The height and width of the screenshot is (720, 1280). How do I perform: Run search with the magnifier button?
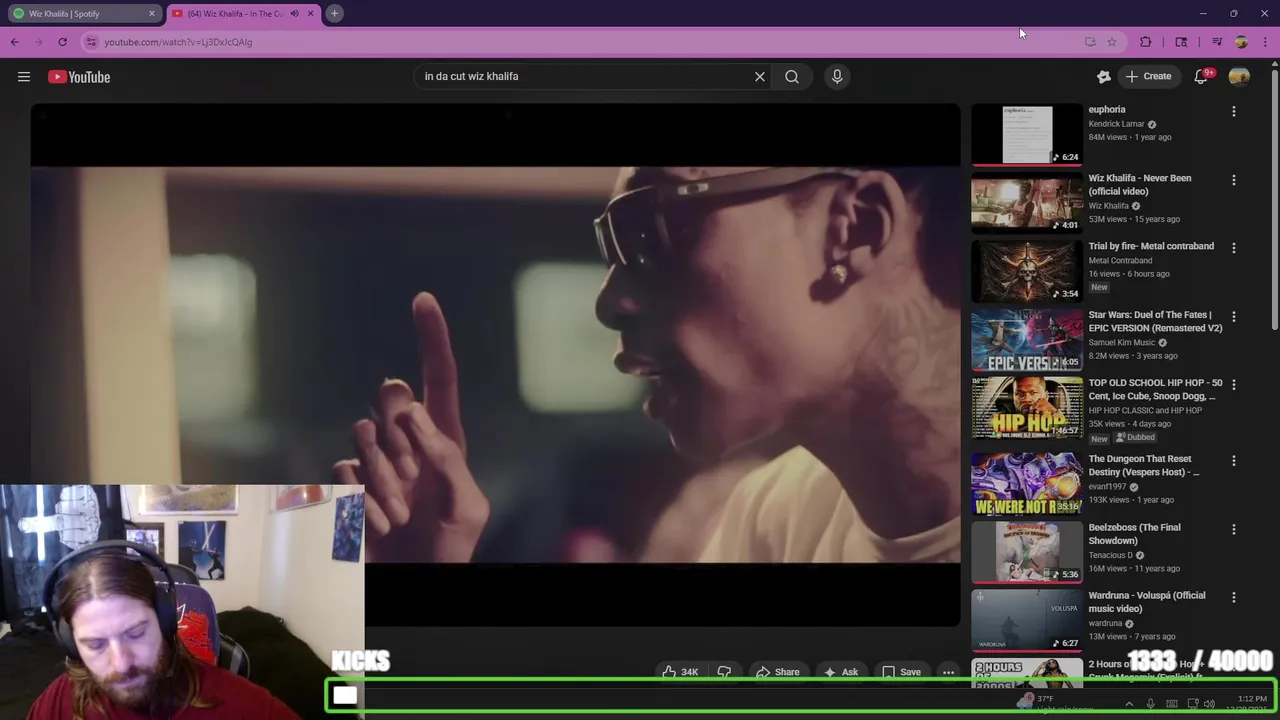click(x=792, y=76)
